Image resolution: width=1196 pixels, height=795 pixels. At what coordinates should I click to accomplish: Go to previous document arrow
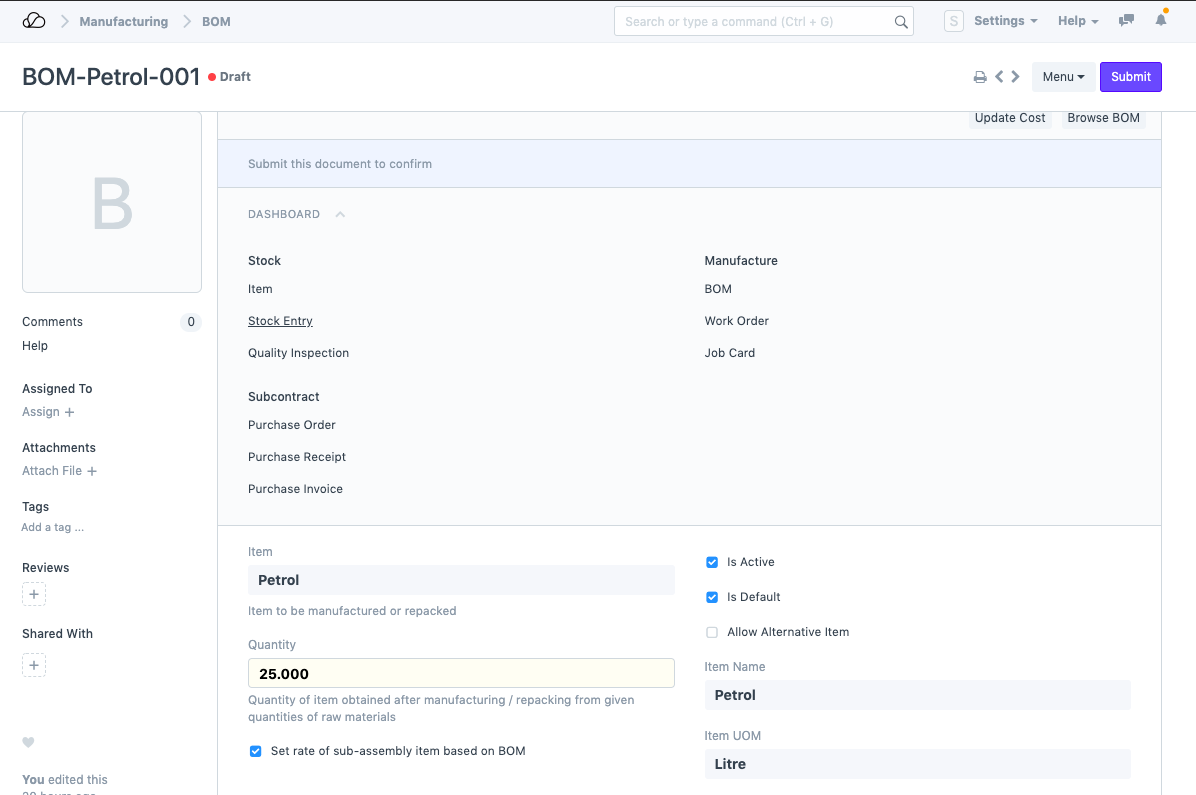pyautogui.click(x=999, y=77)
